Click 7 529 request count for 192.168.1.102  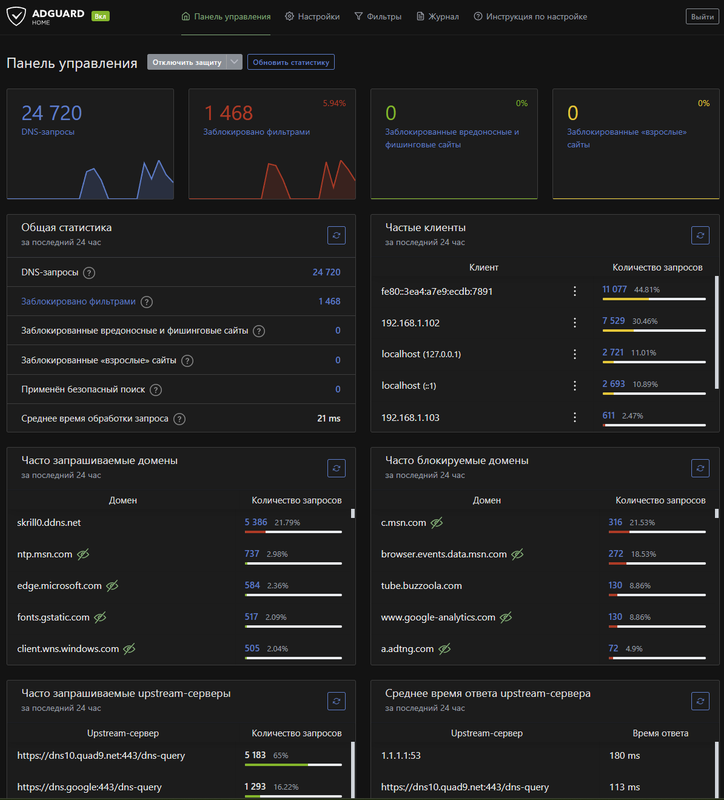(613, 320)
